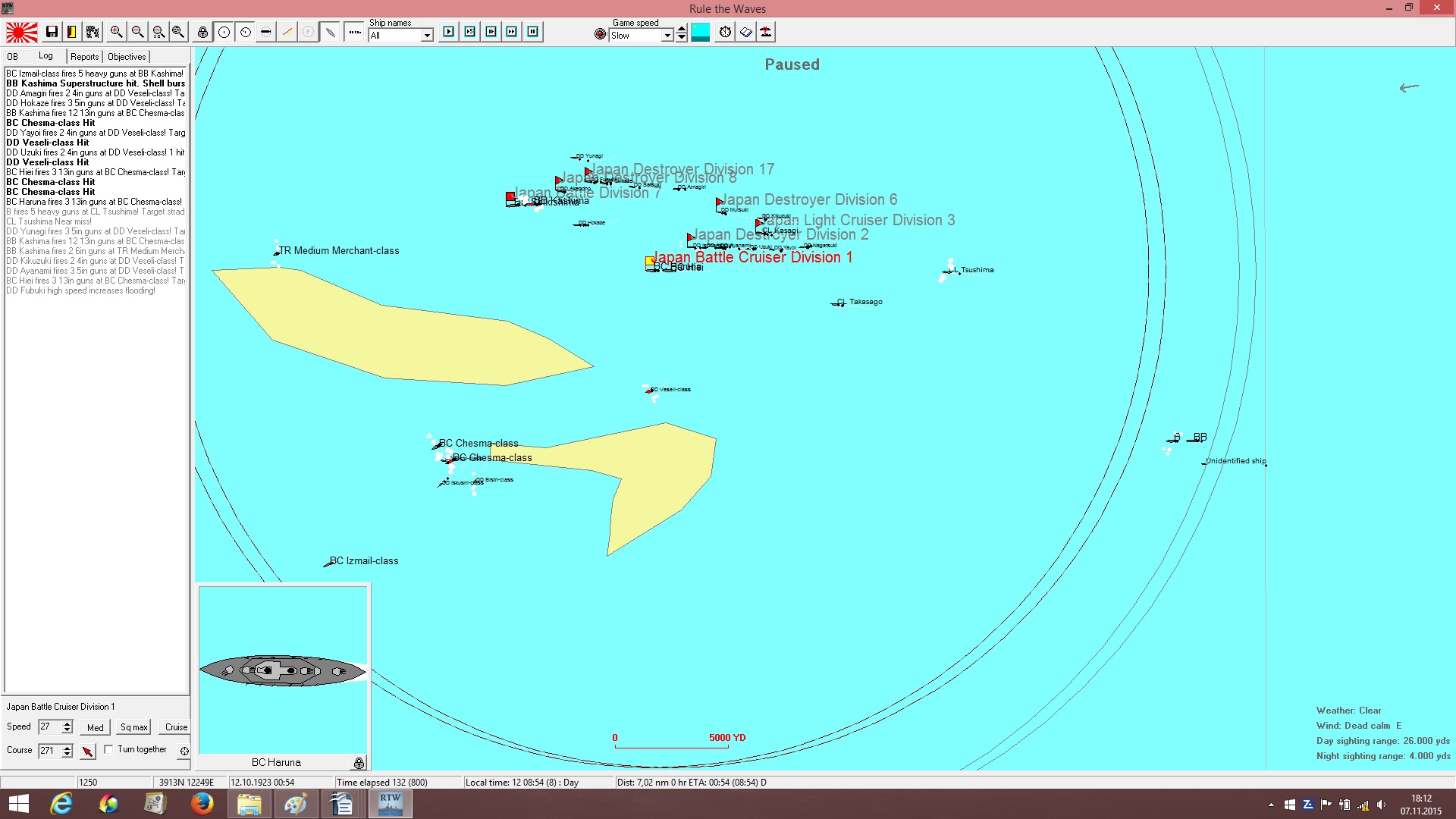Click the Cruise speed button
Viewport: 1456px width, 819px height.
pyautogui.click(x=176, y=727)
